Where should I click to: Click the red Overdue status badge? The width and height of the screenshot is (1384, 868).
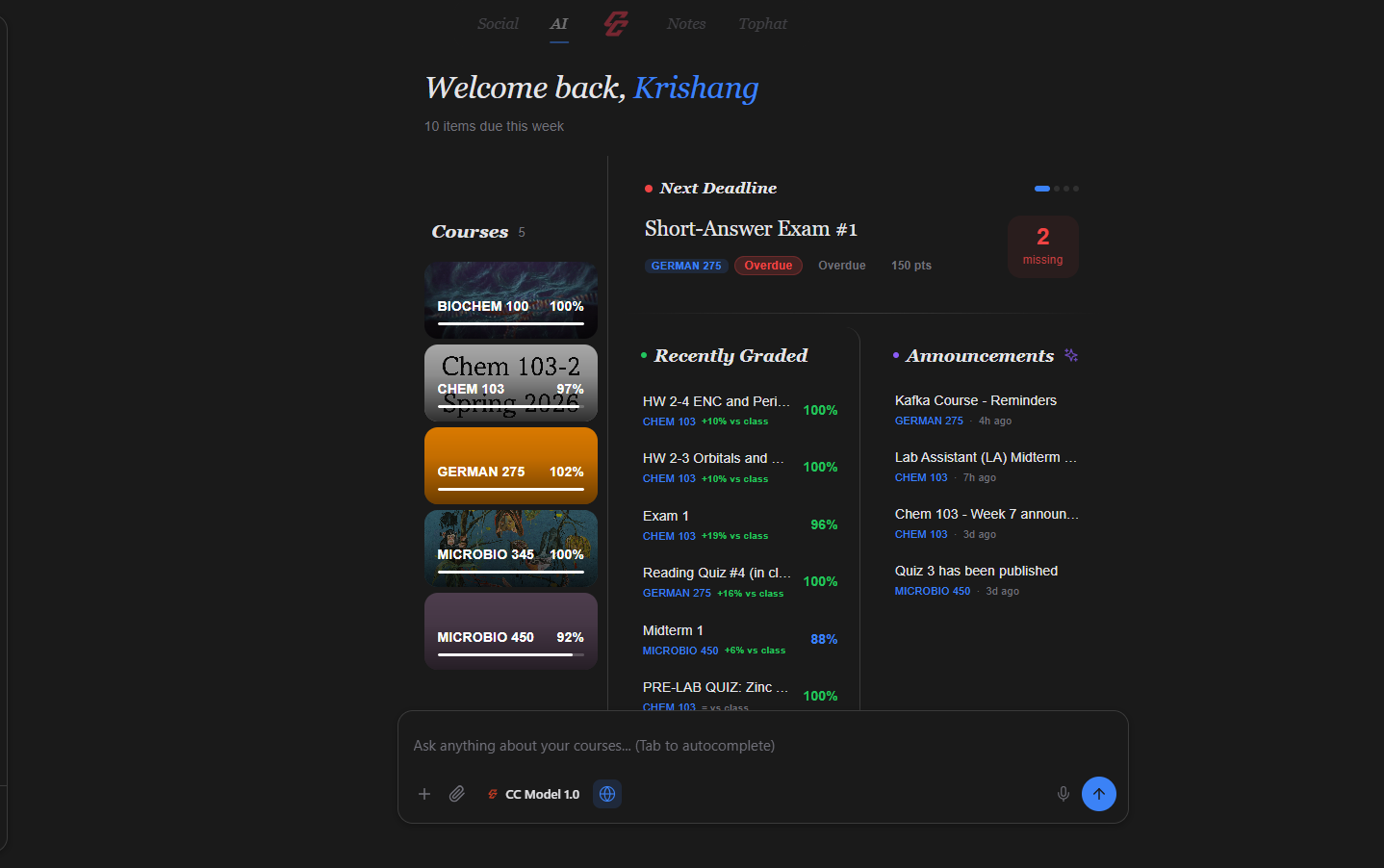(x=768, y=265)
